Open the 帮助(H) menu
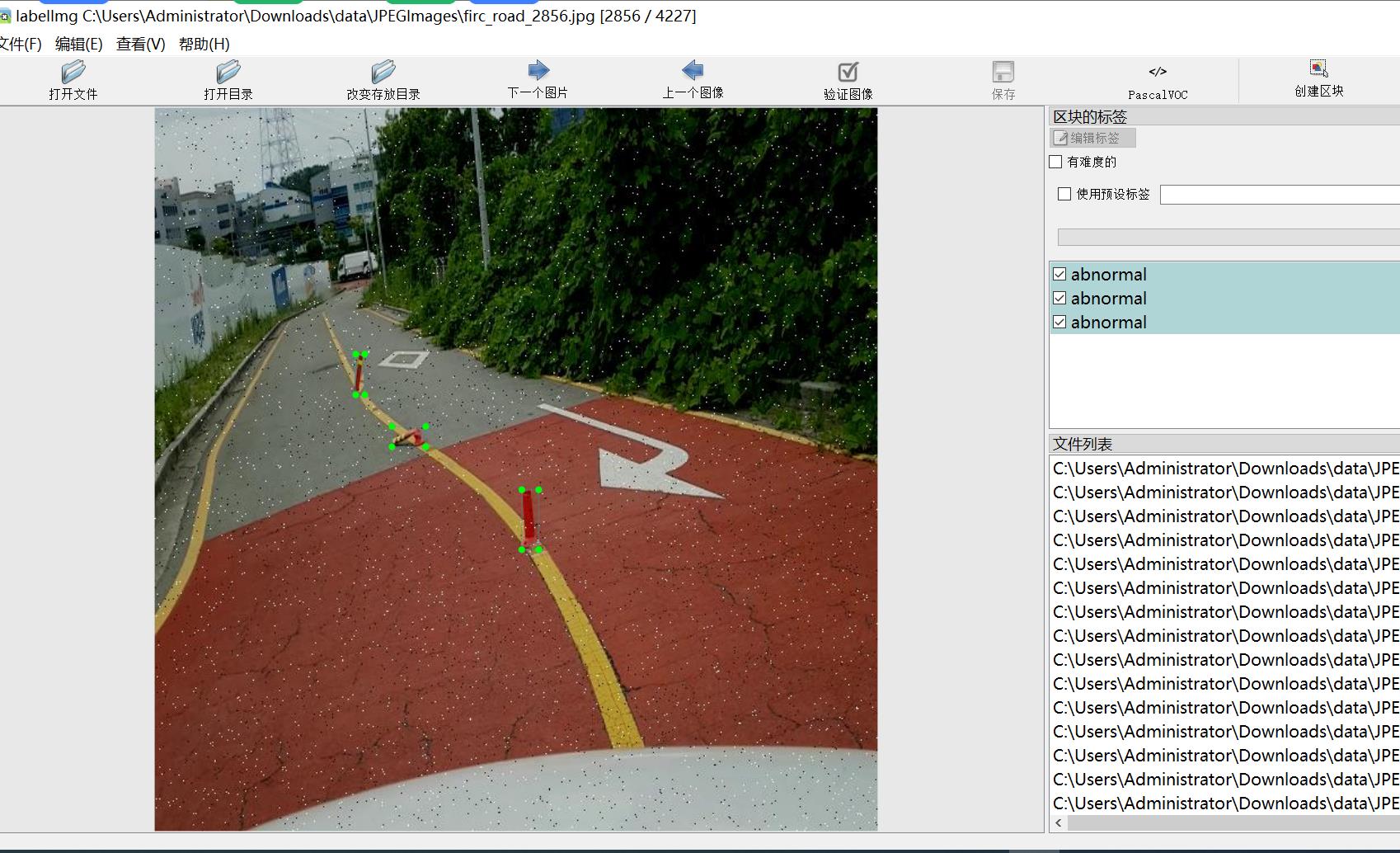The image size is (1400, 853). coord(204,44)
